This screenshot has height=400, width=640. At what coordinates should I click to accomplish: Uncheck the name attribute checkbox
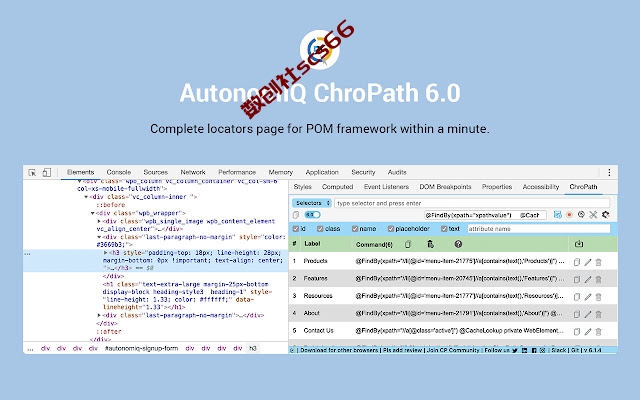[x=355, y=229]
